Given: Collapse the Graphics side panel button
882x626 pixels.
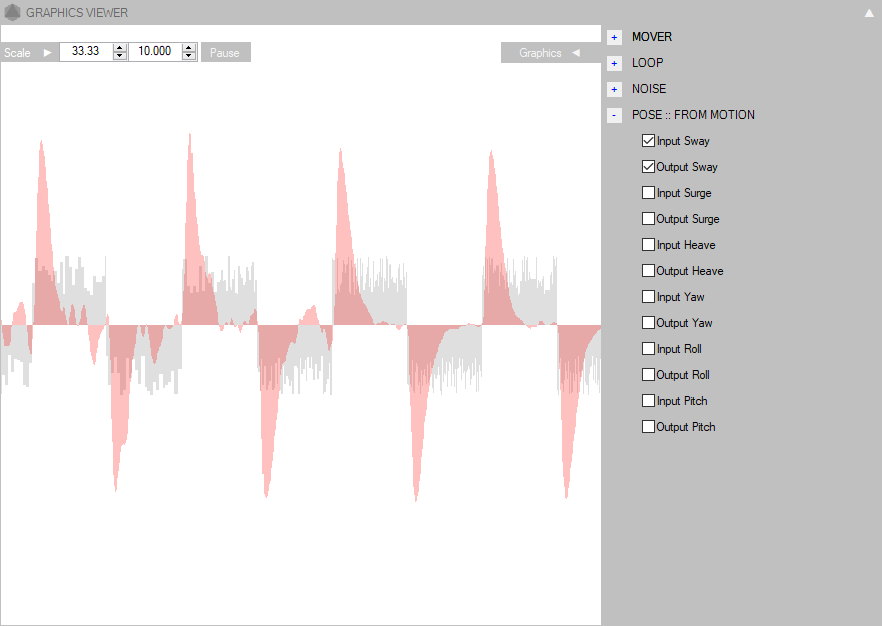Looking at the screenshot, I should 551,52.
